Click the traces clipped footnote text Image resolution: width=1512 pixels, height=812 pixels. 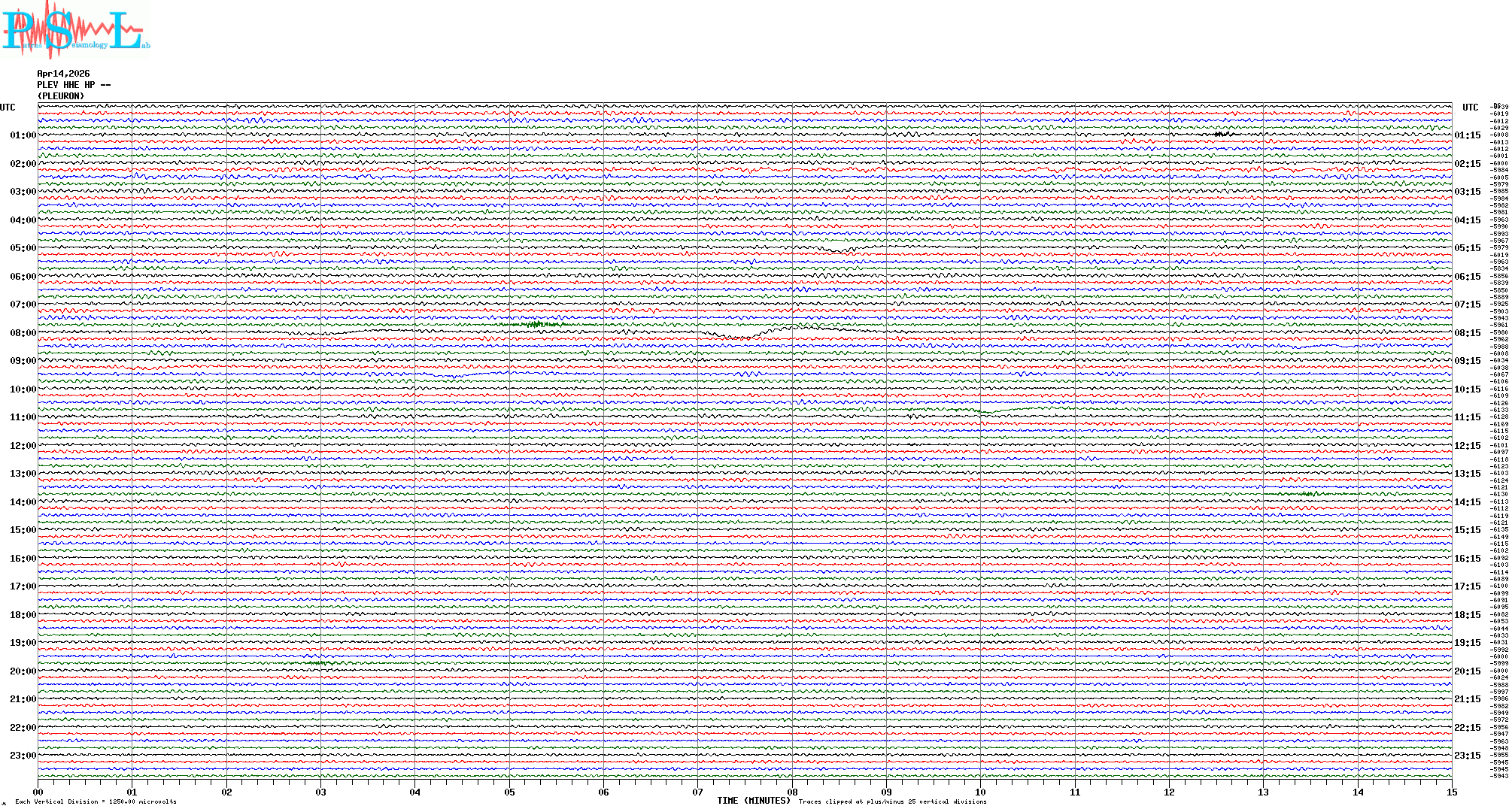pos(892,801)
